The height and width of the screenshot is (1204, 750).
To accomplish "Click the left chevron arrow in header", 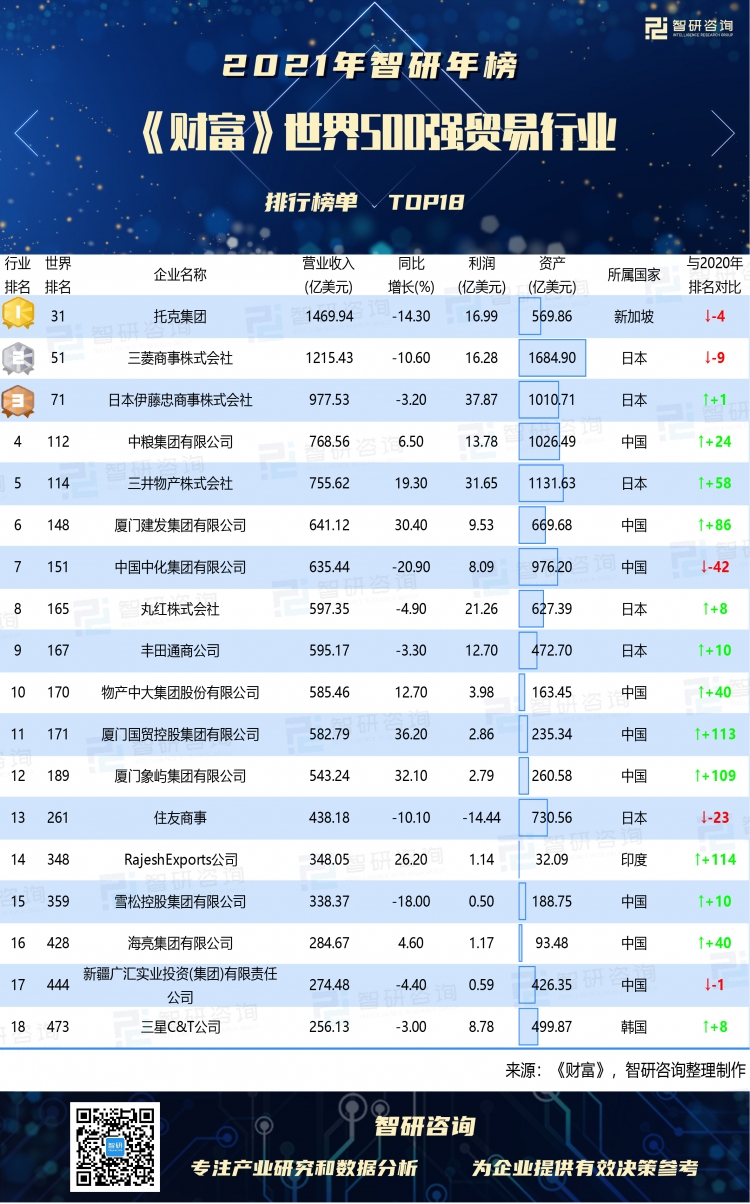I will [26, 134].
